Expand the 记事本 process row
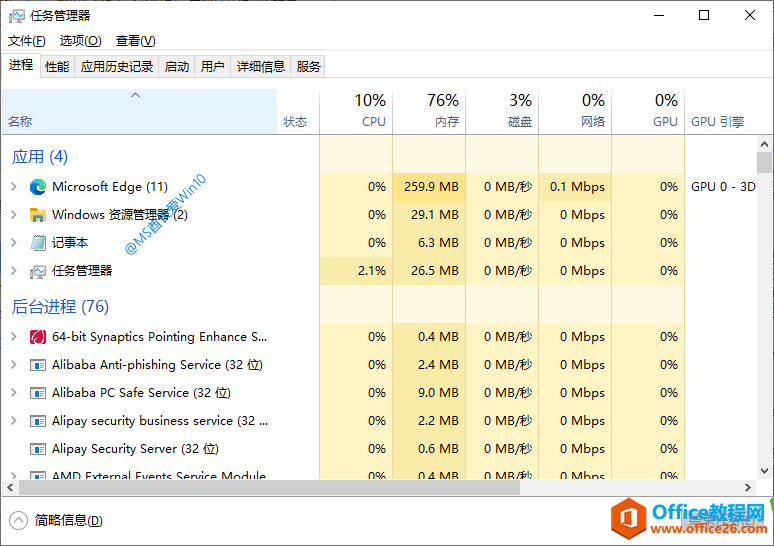 coord(14,243)
